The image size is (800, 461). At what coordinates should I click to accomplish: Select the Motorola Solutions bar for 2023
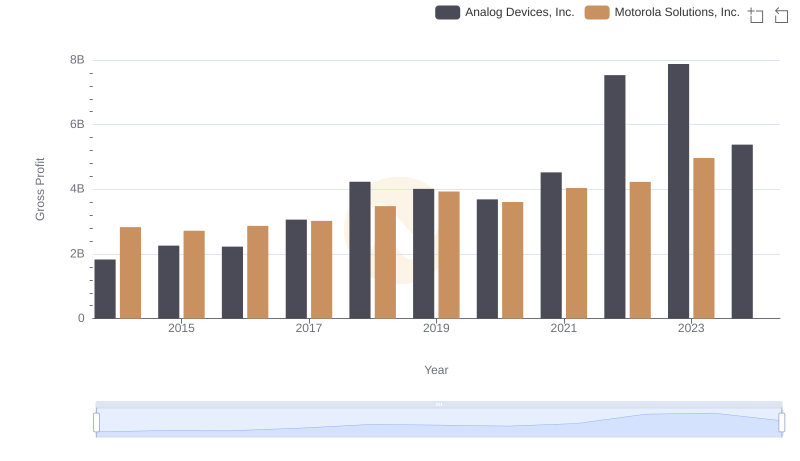click(704, 238)
